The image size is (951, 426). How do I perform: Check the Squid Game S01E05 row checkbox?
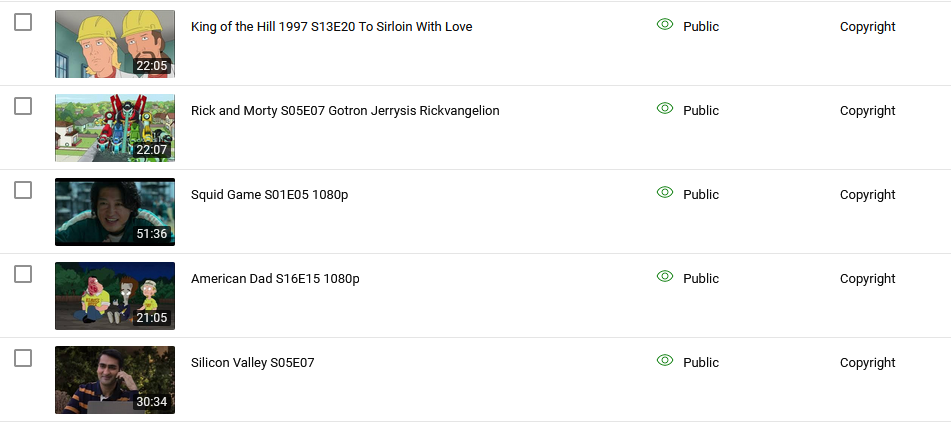coord(23,191)
